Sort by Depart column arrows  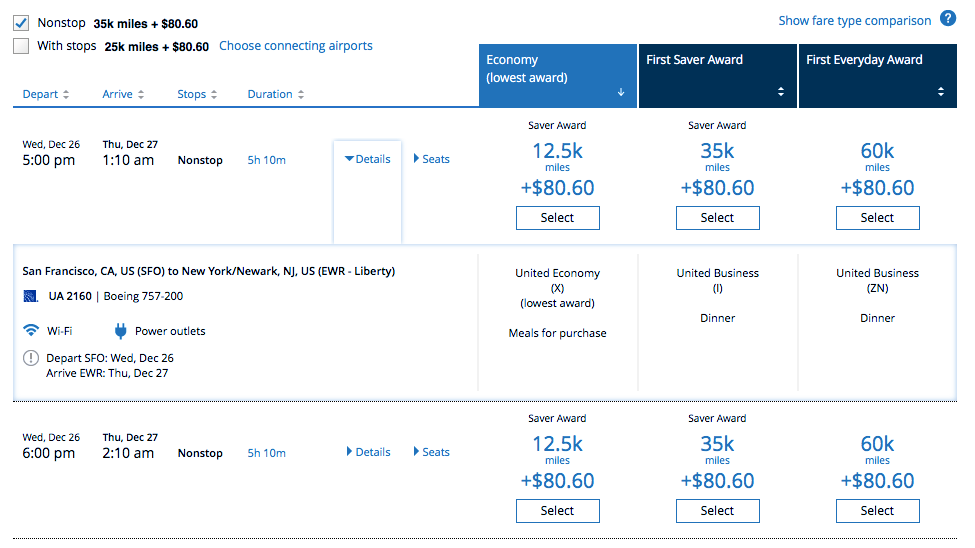point(66,95)
